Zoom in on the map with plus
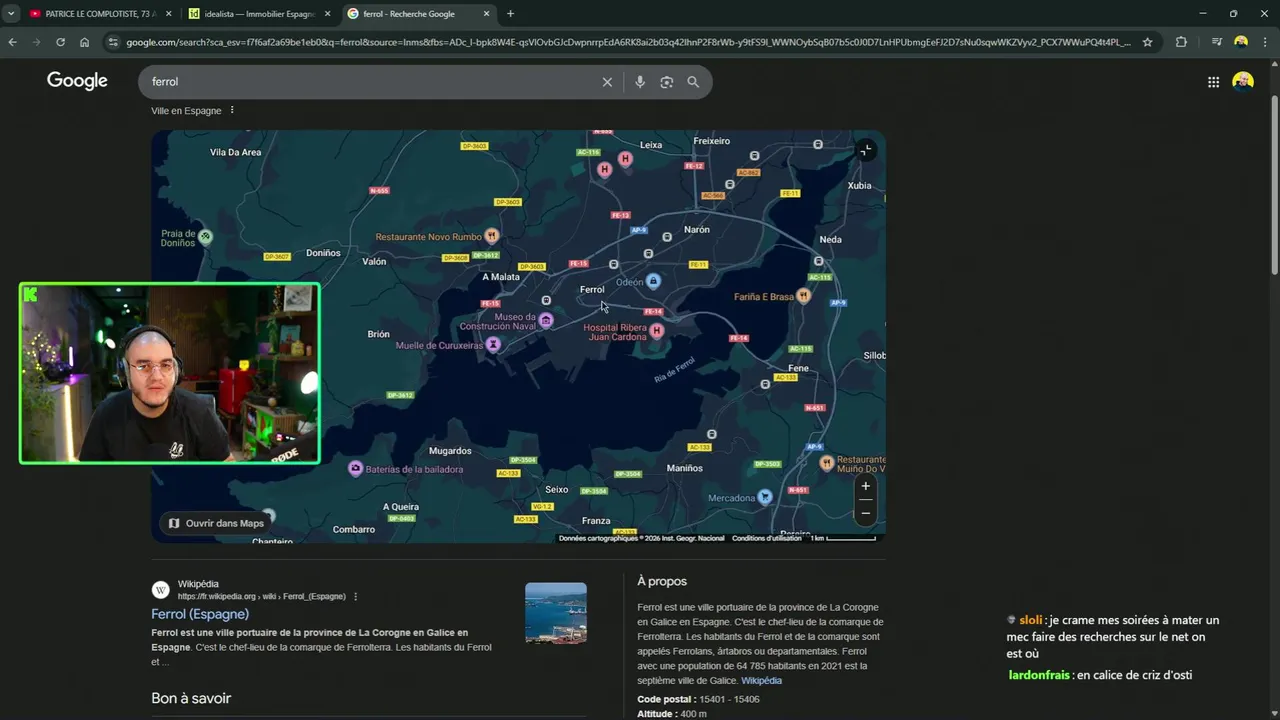 coord(866,487)
